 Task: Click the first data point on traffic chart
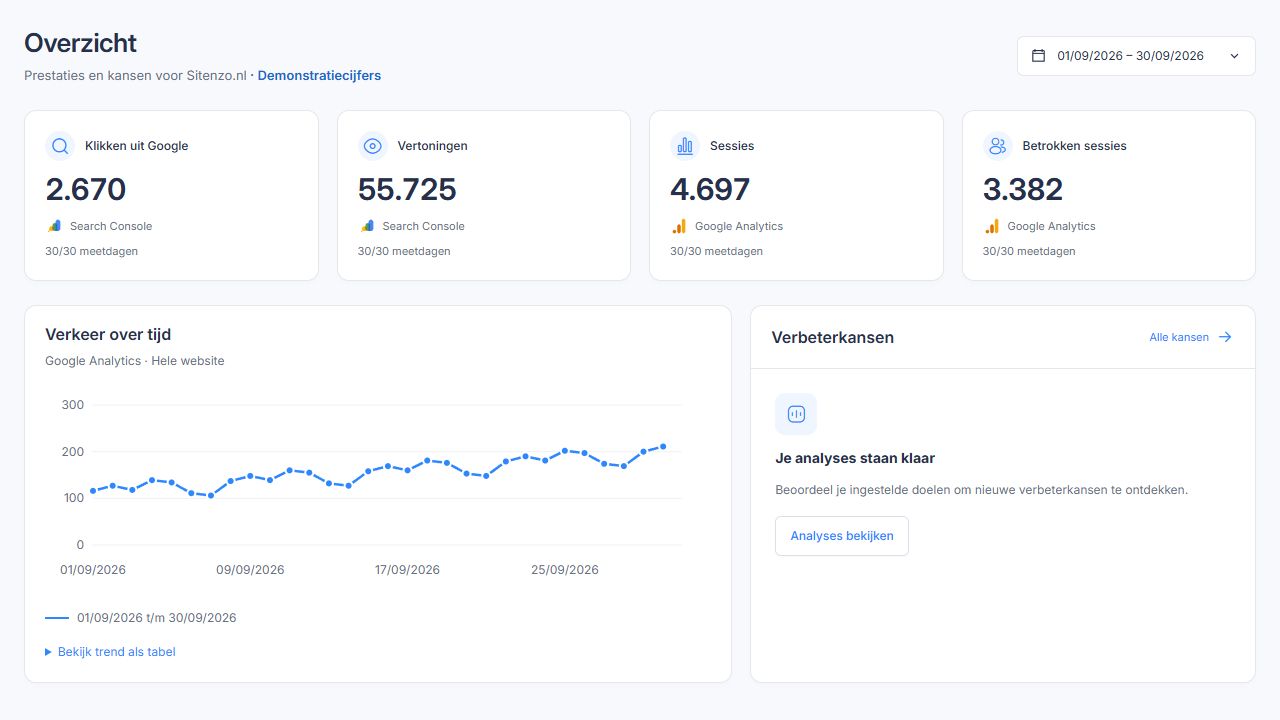pos(93,491)
